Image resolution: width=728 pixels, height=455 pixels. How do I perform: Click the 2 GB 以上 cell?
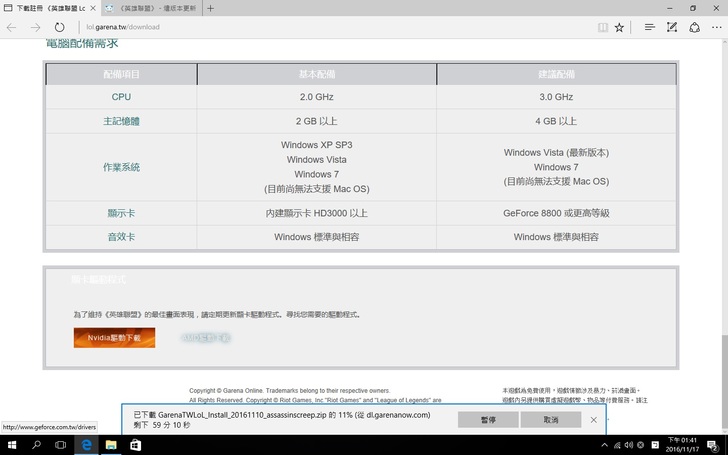(x=317, y=121)
